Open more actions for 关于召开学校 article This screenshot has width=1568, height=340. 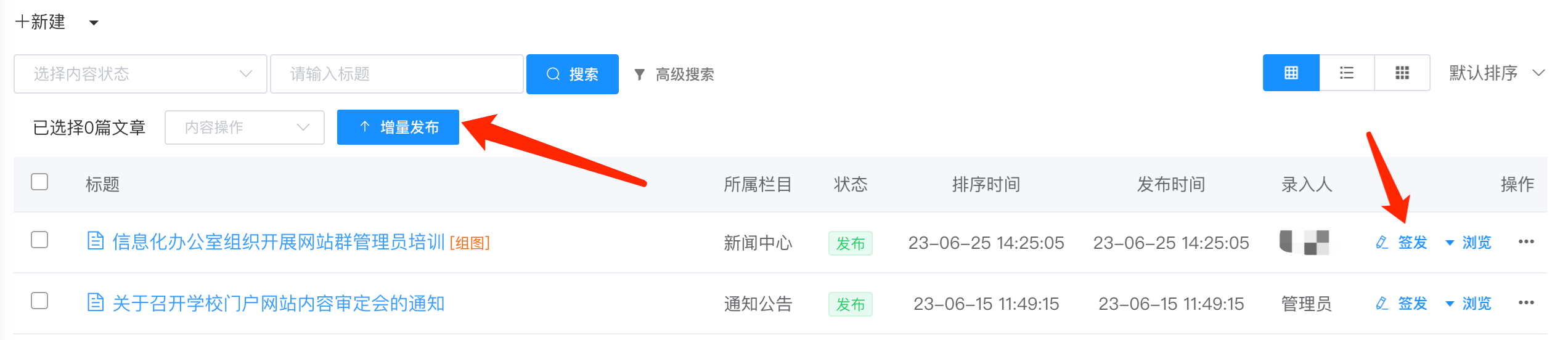click(x=1526, y=303)
